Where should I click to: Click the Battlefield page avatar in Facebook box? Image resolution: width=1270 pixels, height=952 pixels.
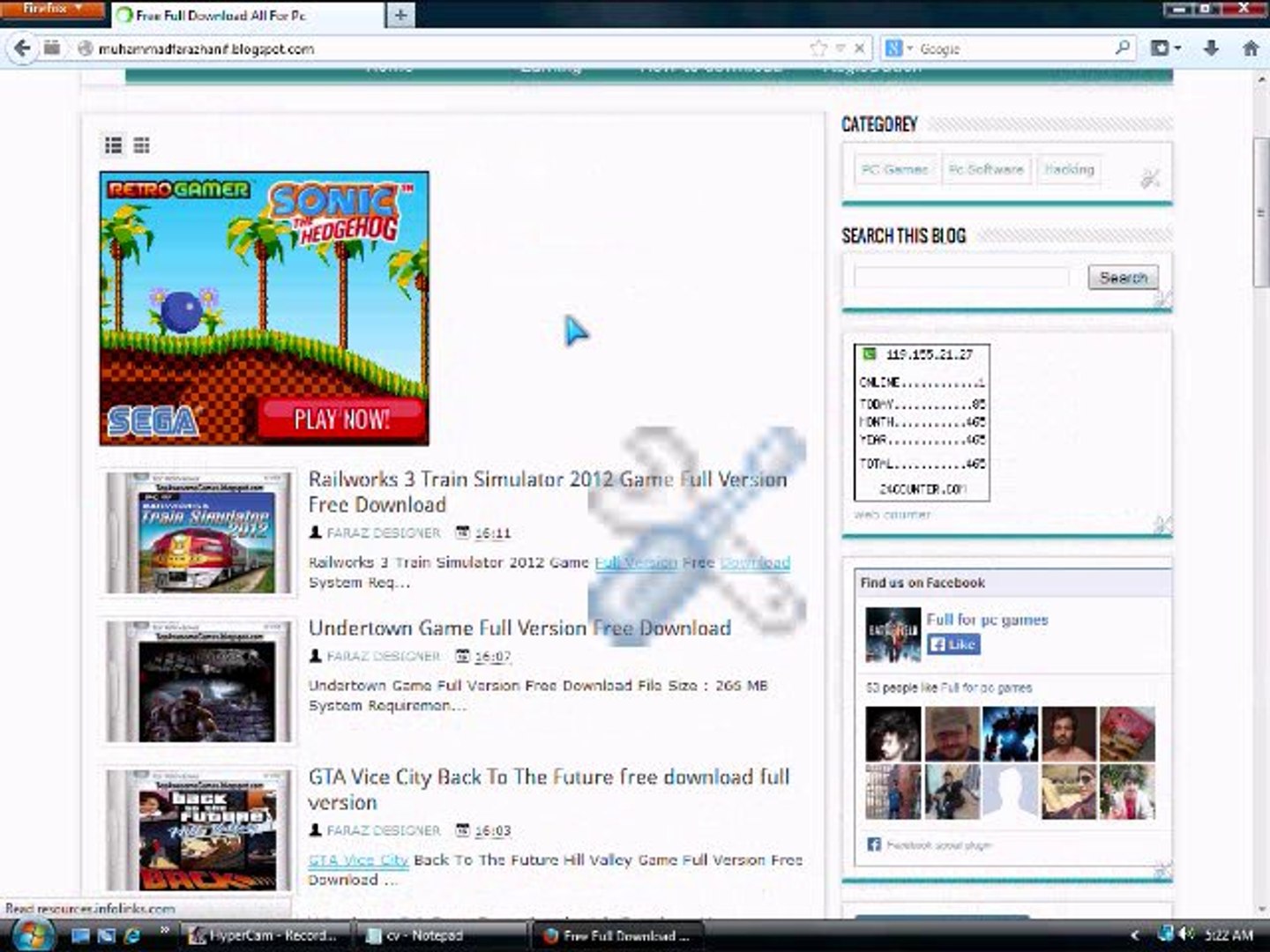(x=893, y=635)
